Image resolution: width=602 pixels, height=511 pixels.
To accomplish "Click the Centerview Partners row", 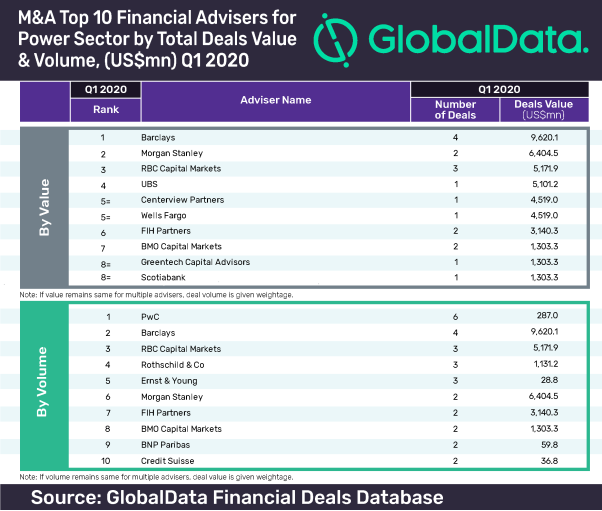I will click(x=328, y=200).
